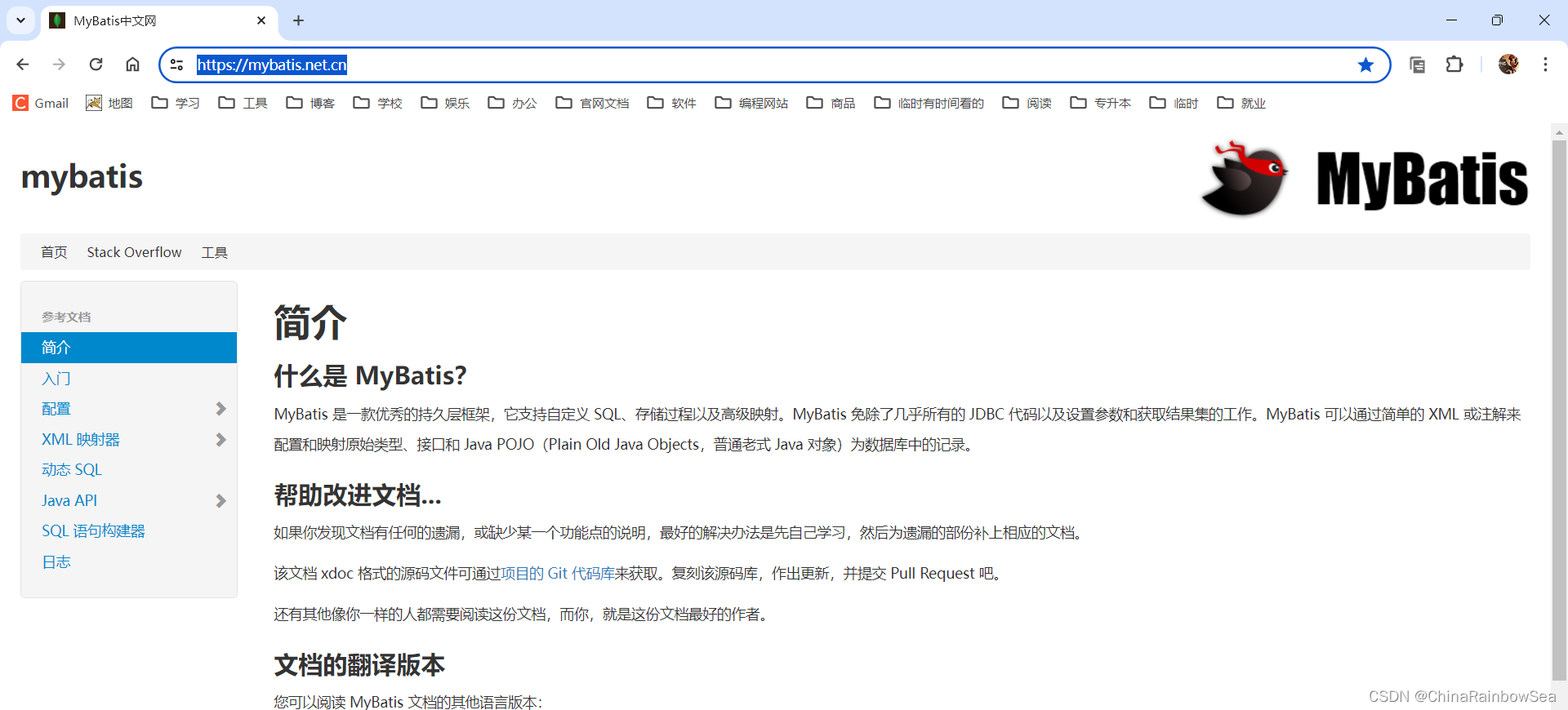Screen dimensions: 1568x710
Task: Open the collections icon beside extensions
Action: point(1418,64)
